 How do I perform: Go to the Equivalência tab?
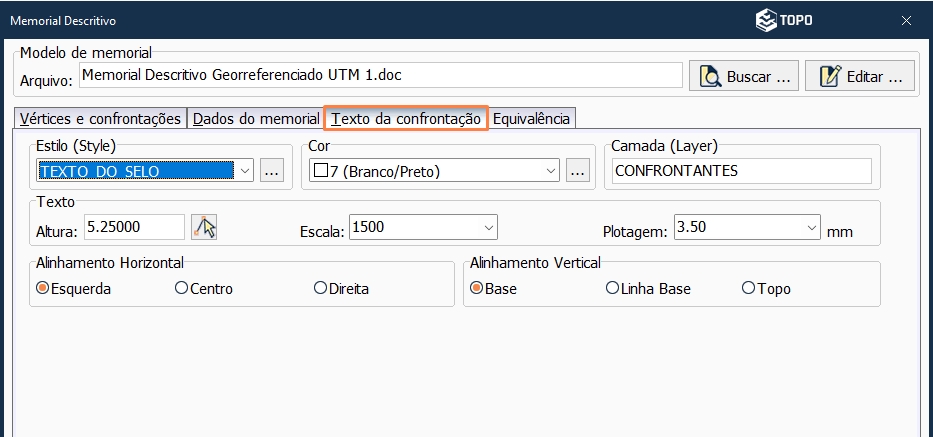pos(531,118)
